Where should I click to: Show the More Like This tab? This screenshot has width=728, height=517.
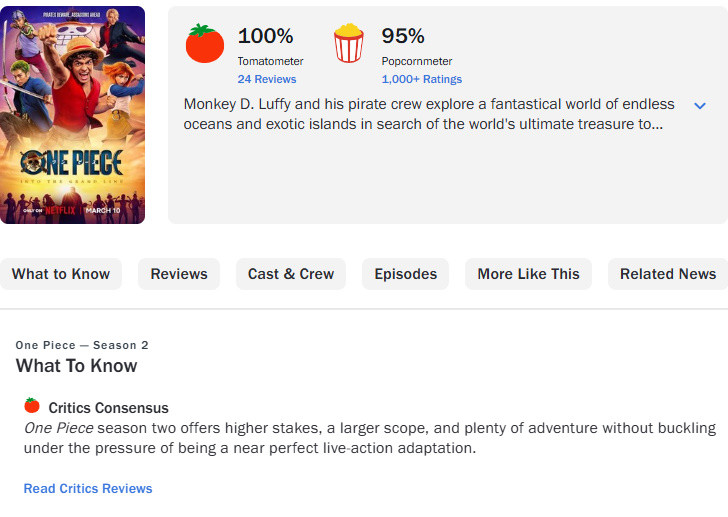[528, 274]
